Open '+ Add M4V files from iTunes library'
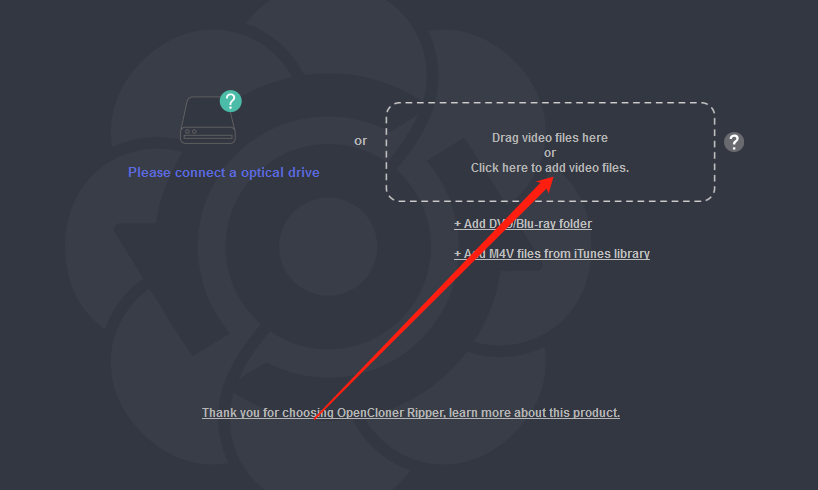 pos(552,254)
